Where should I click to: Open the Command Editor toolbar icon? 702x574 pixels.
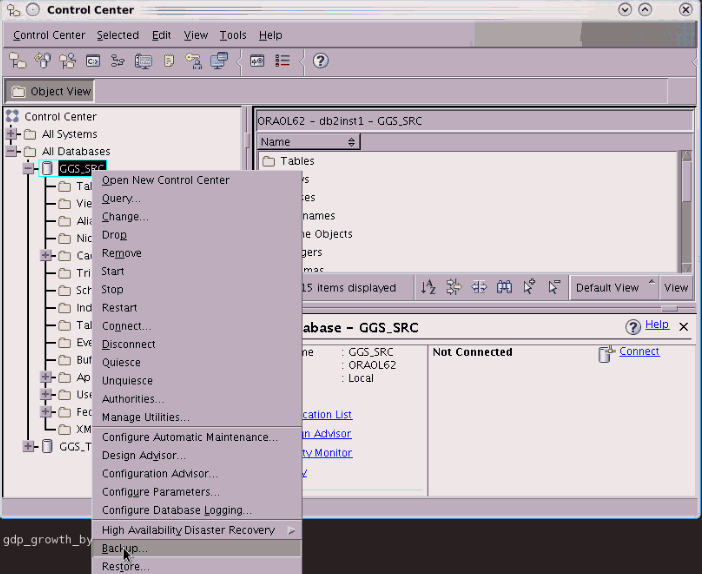[x=93, y=61]
